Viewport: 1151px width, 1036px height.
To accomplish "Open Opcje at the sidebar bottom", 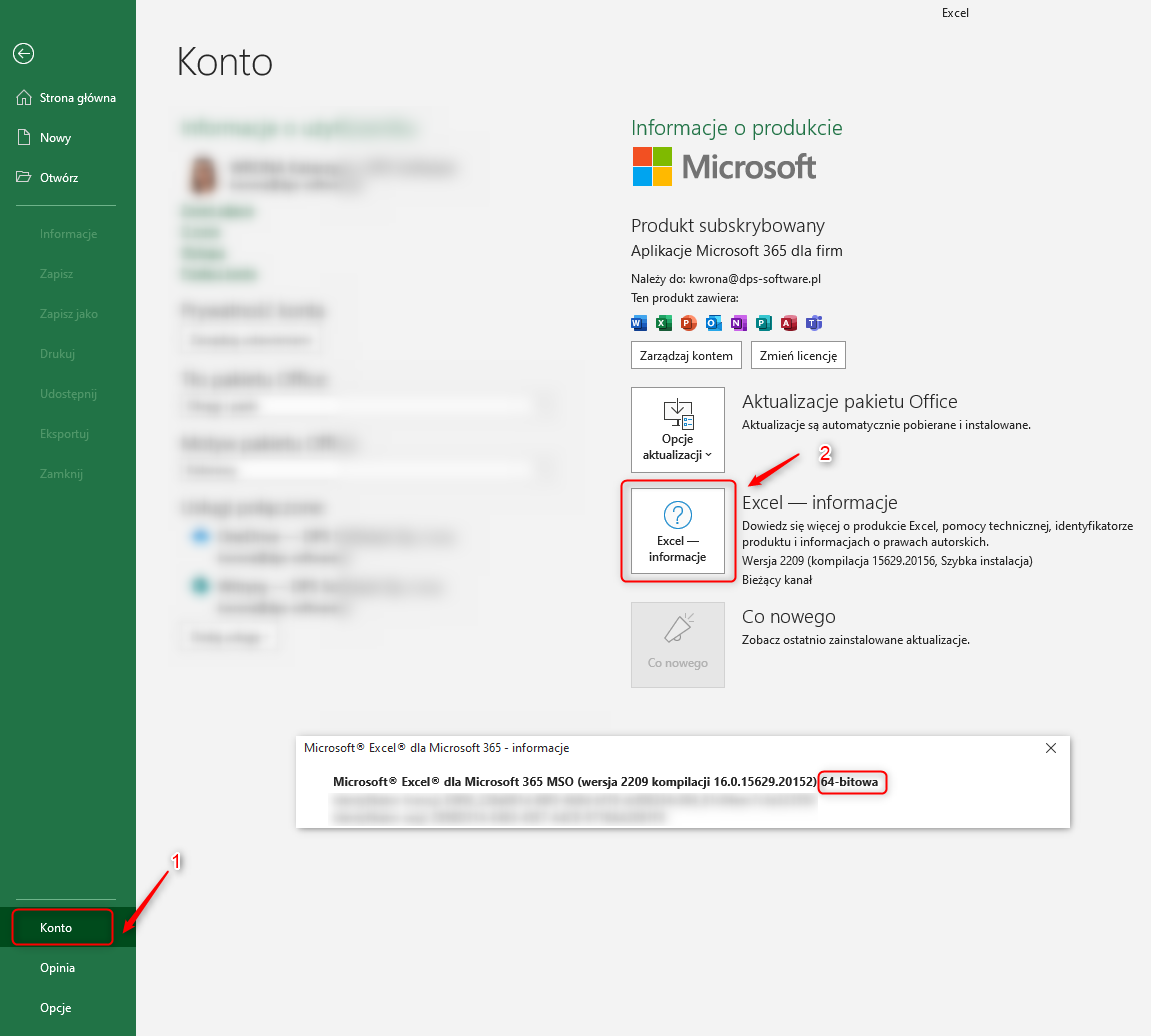I will coord(56,1008).
